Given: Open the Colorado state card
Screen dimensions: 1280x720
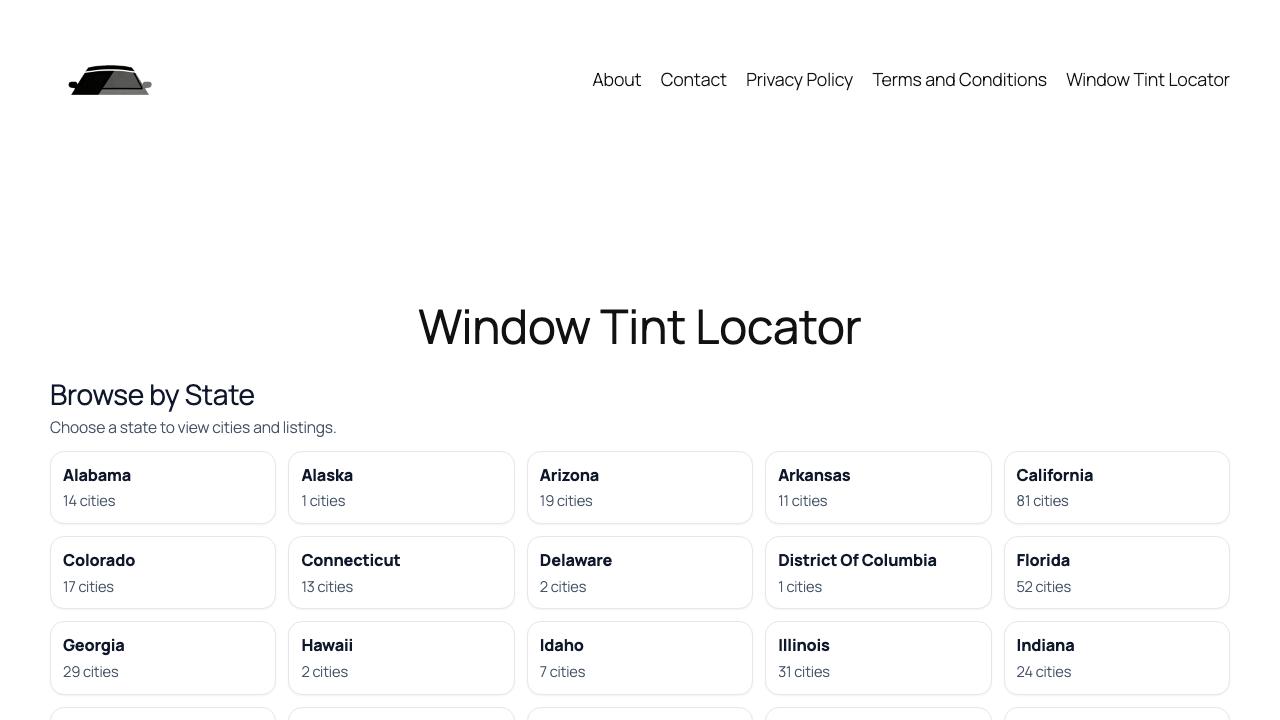Looking at the screenshot, I should click(x=163, y=572).
